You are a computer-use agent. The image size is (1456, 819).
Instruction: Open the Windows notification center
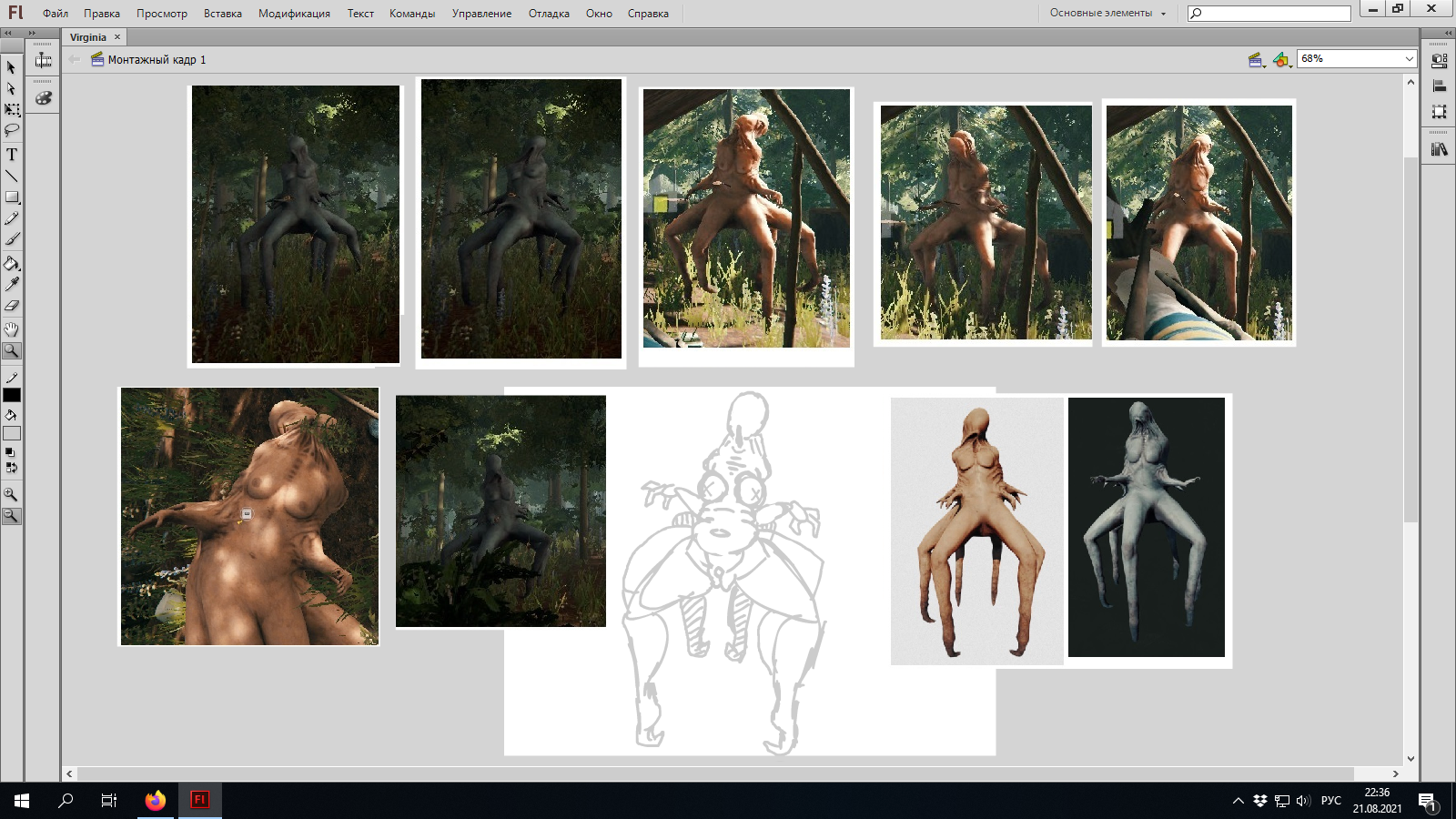1427,801
